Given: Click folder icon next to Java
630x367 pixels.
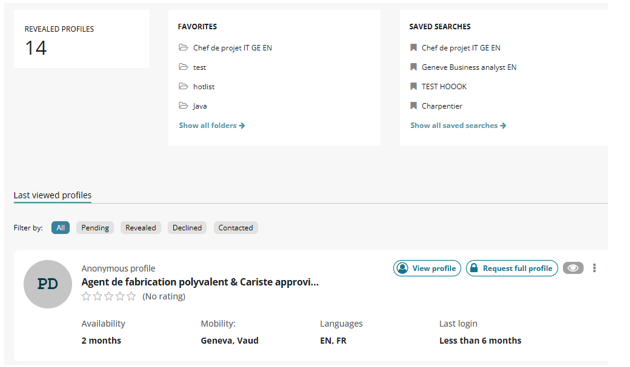Looking at the screenshot, I should 183,106.
